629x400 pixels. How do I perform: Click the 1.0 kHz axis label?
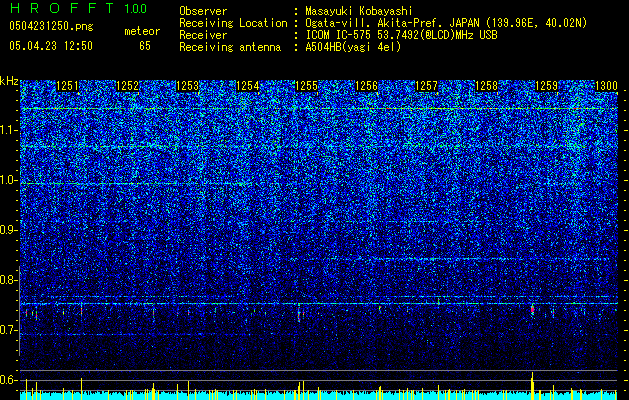8,180
